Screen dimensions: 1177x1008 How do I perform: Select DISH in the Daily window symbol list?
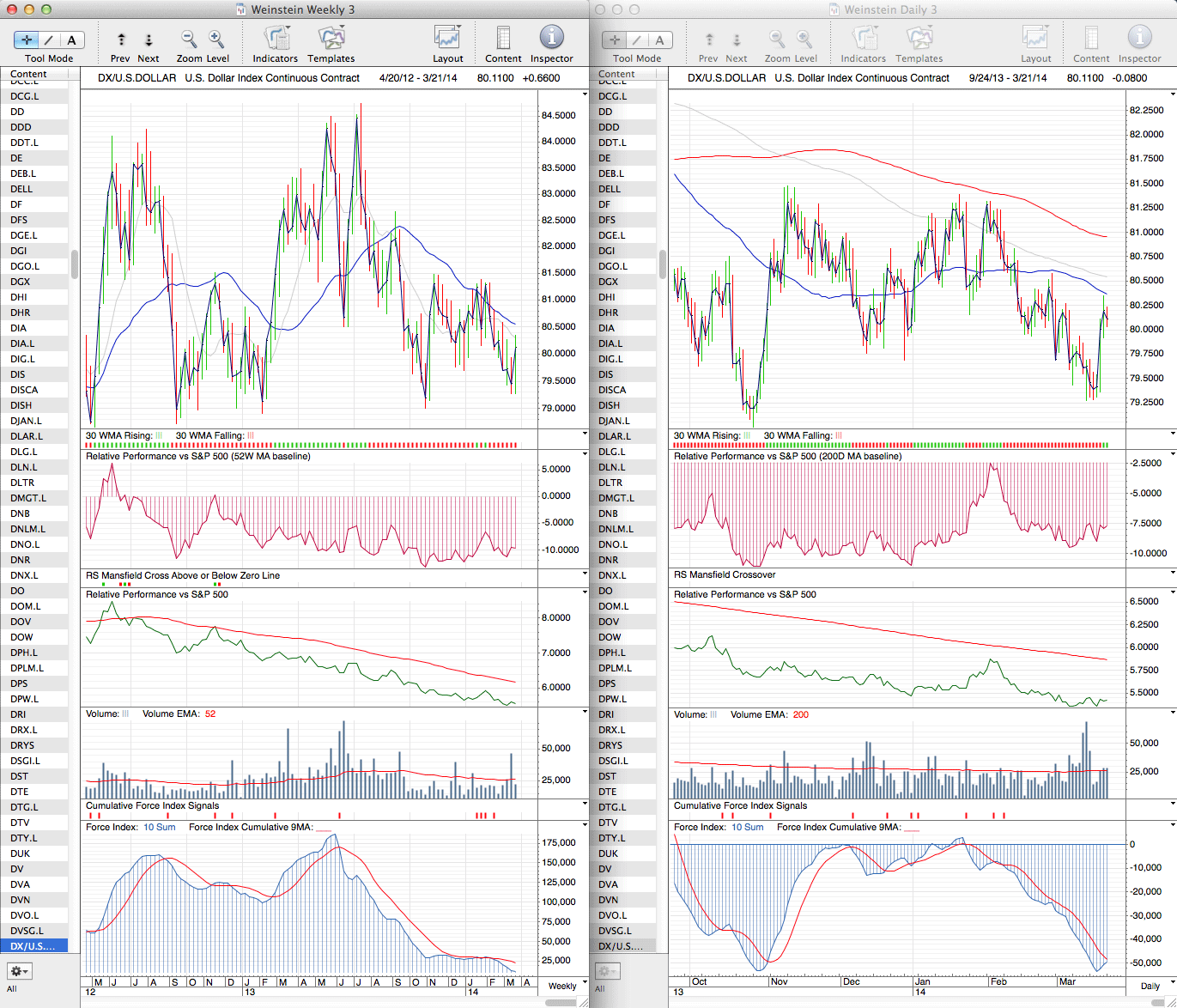[610, 405]
